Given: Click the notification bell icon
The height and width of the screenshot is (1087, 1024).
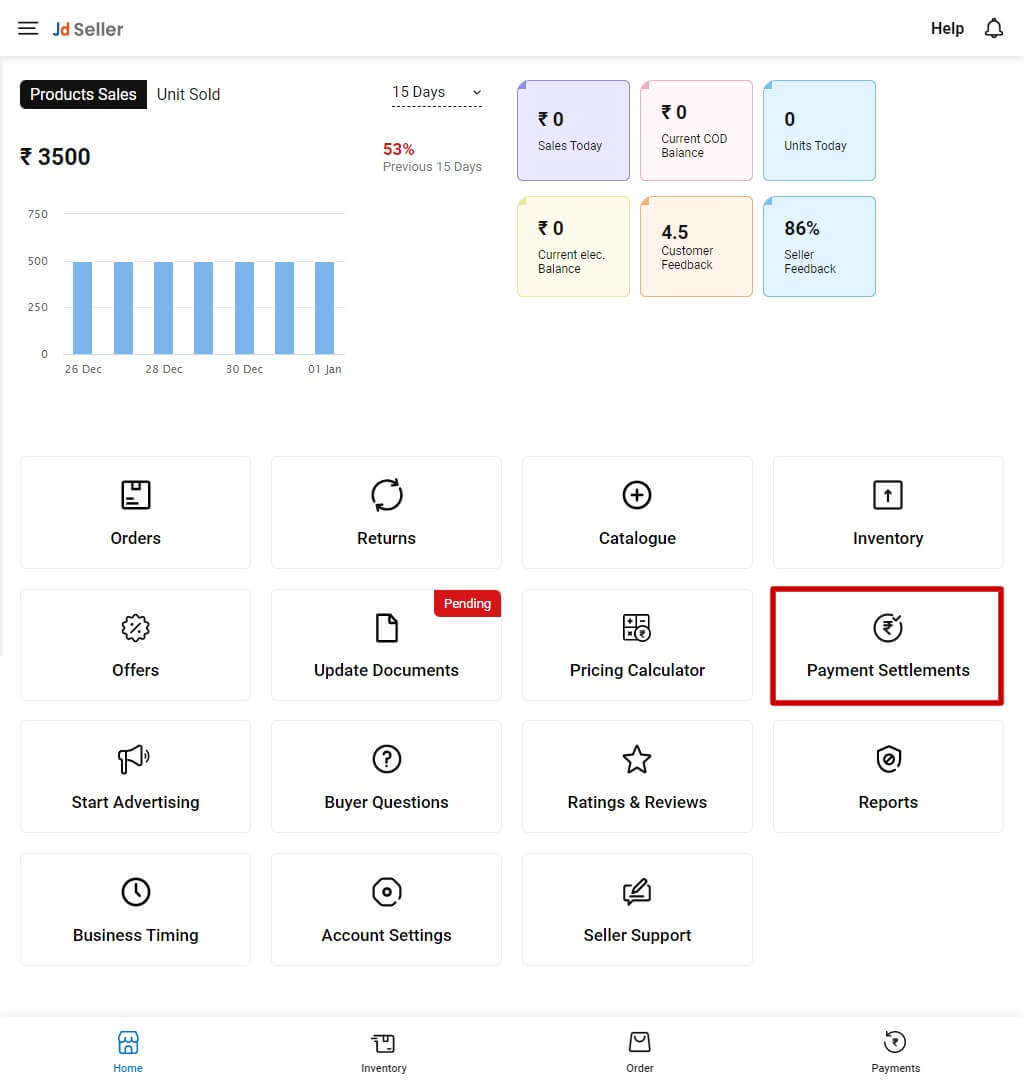Looking at the screenshot, I should tap(993, 28).
